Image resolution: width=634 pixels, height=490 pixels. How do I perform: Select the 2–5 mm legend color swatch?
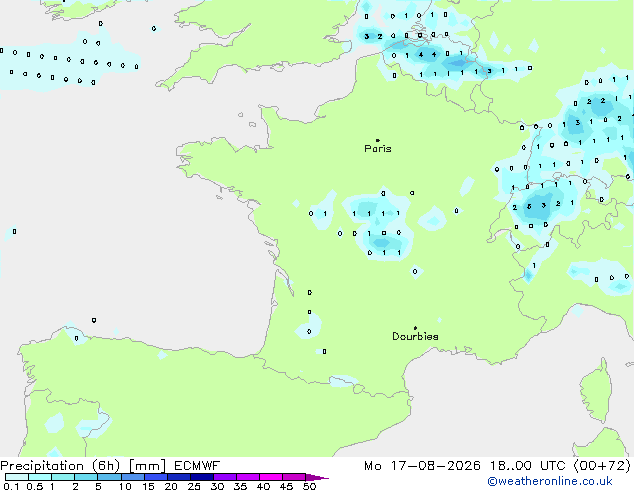point(86,477)
